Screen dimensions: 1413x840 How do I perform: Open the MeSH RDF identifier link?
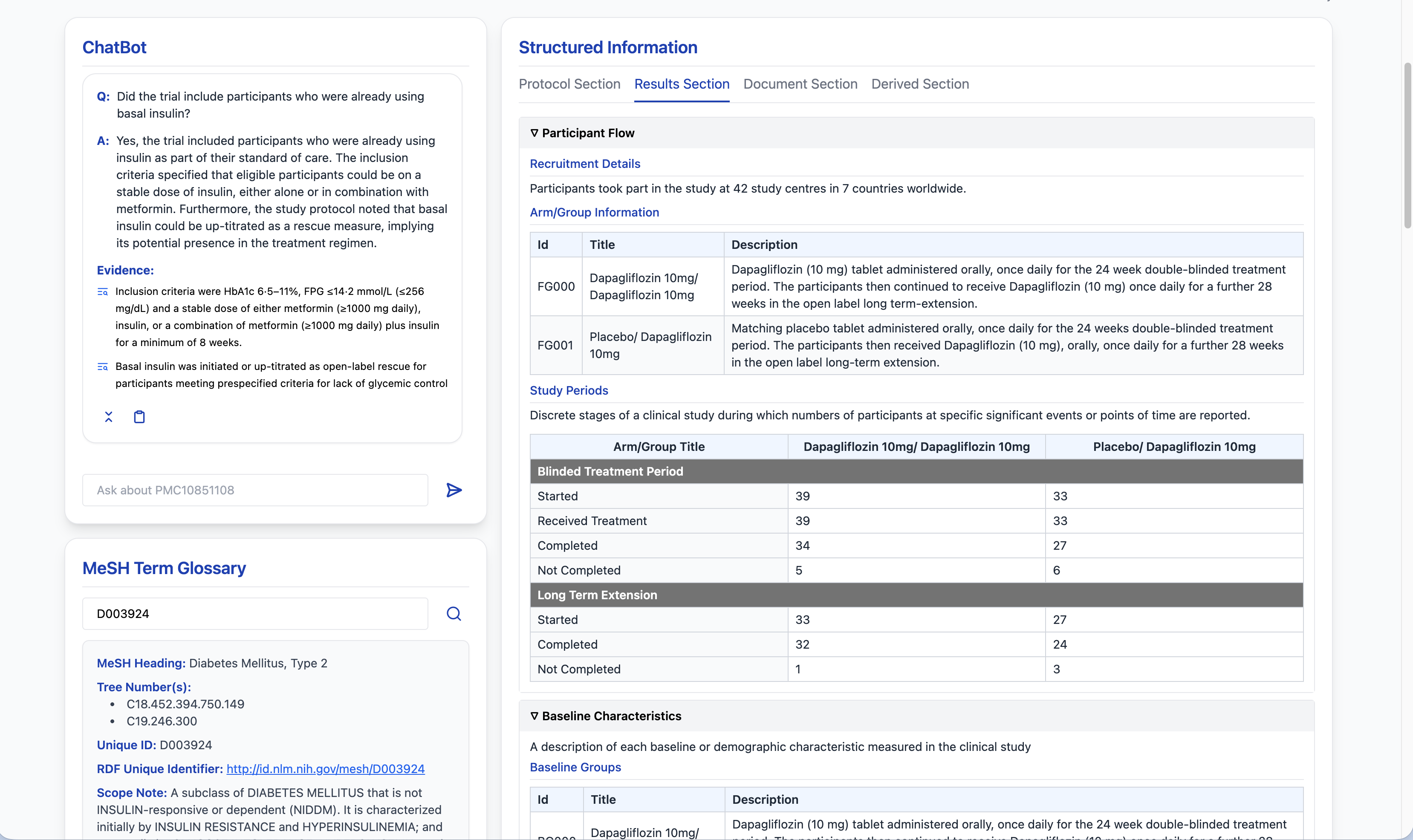tap(325, 769)
